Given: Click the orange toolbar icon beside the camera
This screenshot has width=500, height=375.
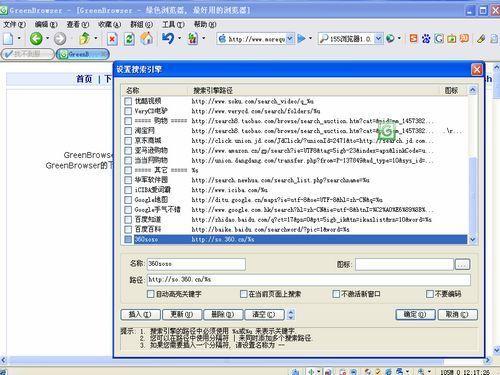Looking at the screenshot, I should point(464,38).
